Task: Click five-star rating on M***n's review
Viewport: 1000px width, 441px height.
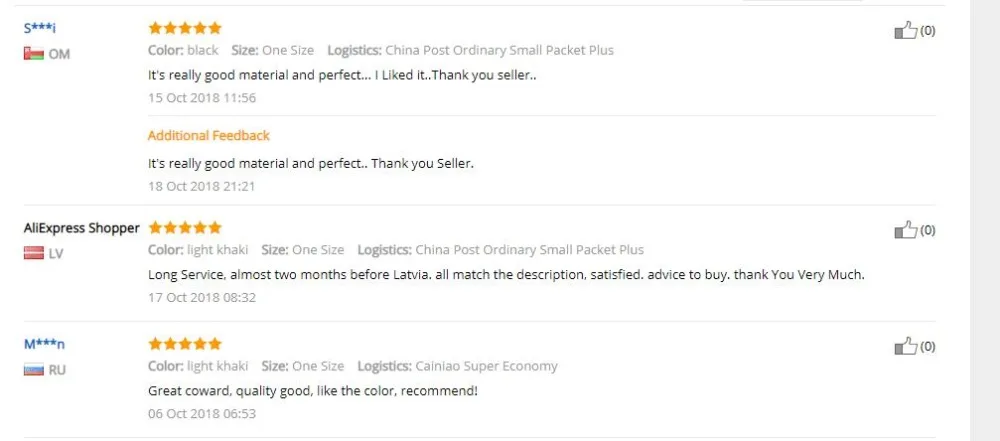Action: pyautogui.click(x=185, y=344)
